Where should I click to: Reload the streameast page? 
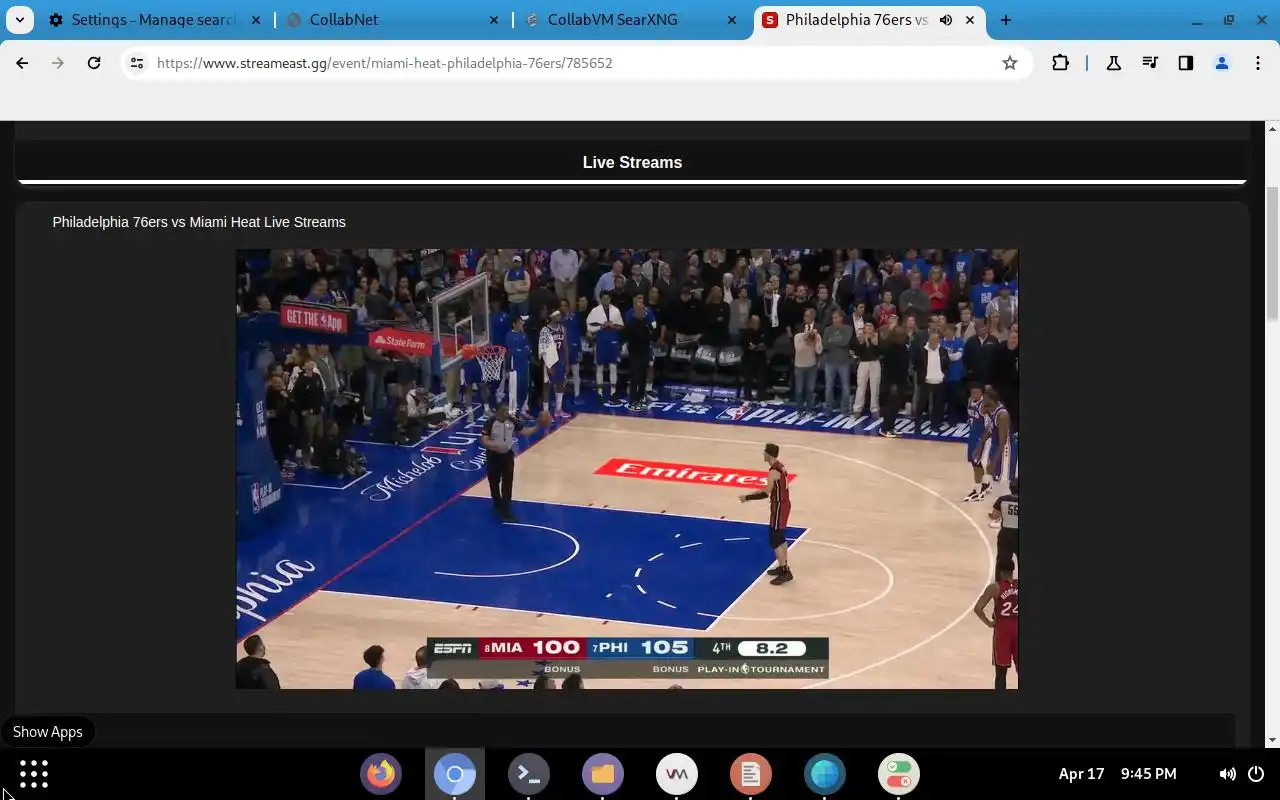pos(94,63)
